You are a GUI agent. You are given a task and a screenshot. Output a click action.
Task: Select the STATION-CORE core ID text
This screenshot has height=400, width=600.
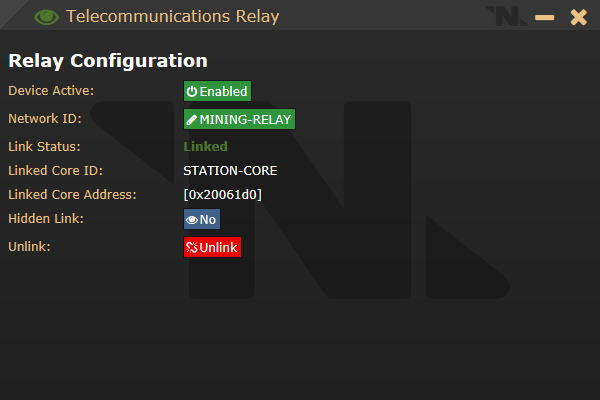[x=230, y=171]
